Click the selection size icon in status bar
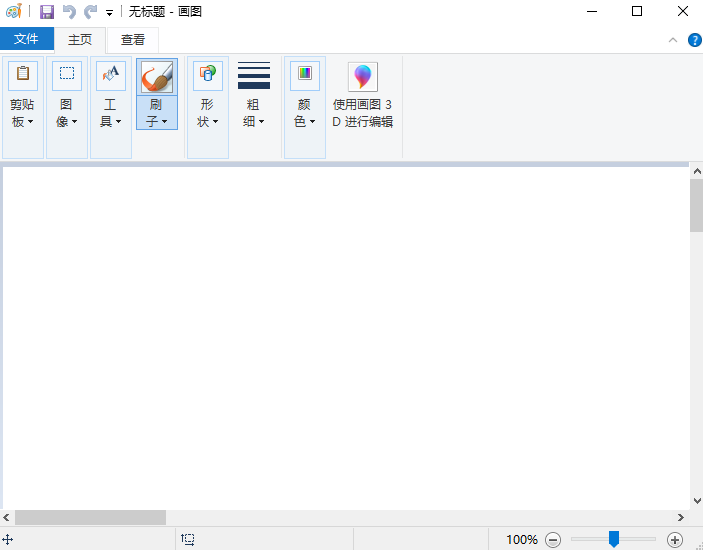Viewport: 703px width, 550px height. (188, 539)
